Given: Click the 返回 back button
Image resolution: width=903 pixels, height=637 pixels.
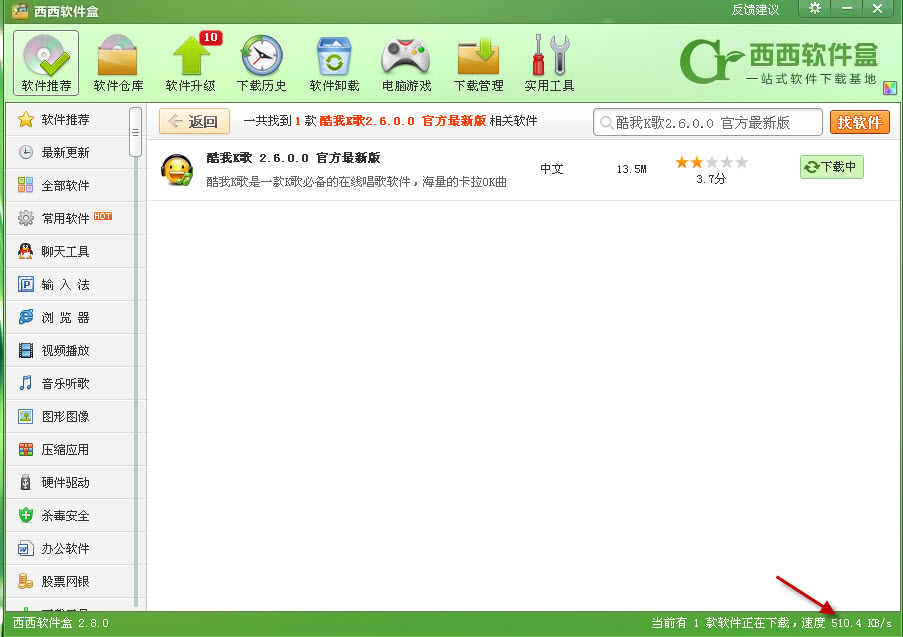Looking at the screenshot, I should (x=194, y=122).
